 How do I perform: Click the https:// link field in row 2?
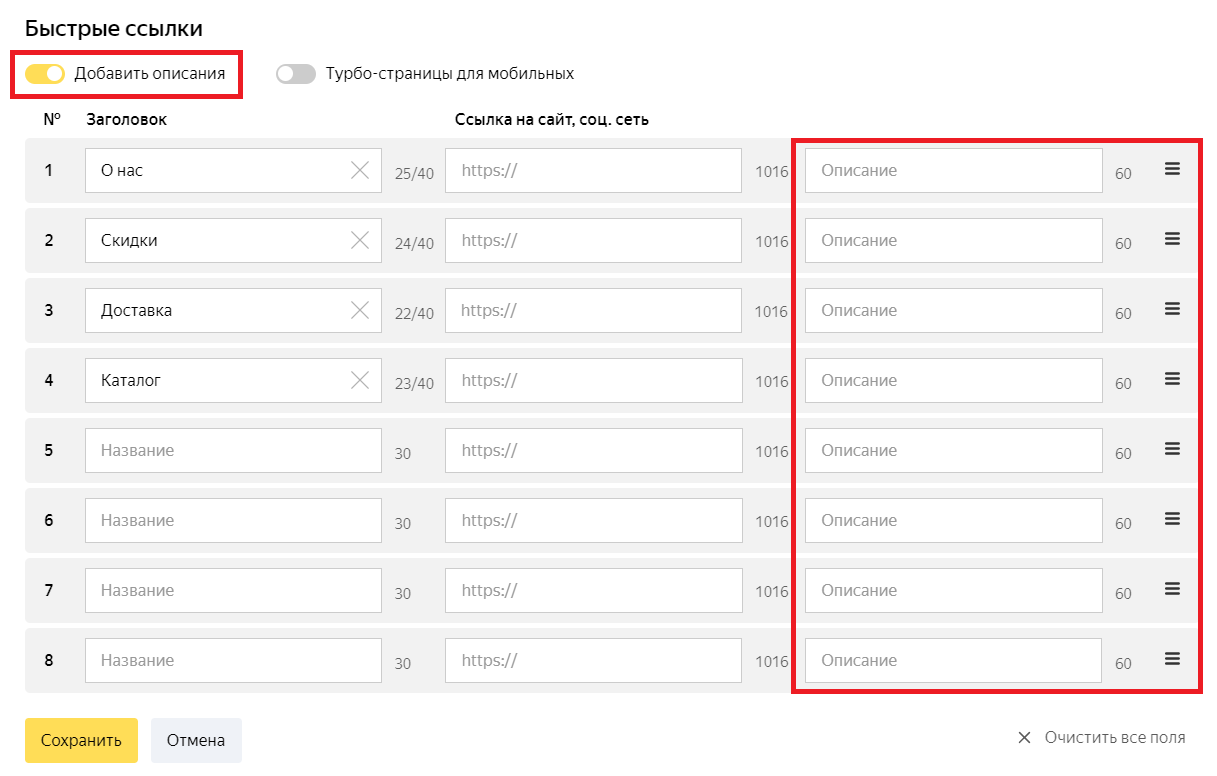point(594,240)
